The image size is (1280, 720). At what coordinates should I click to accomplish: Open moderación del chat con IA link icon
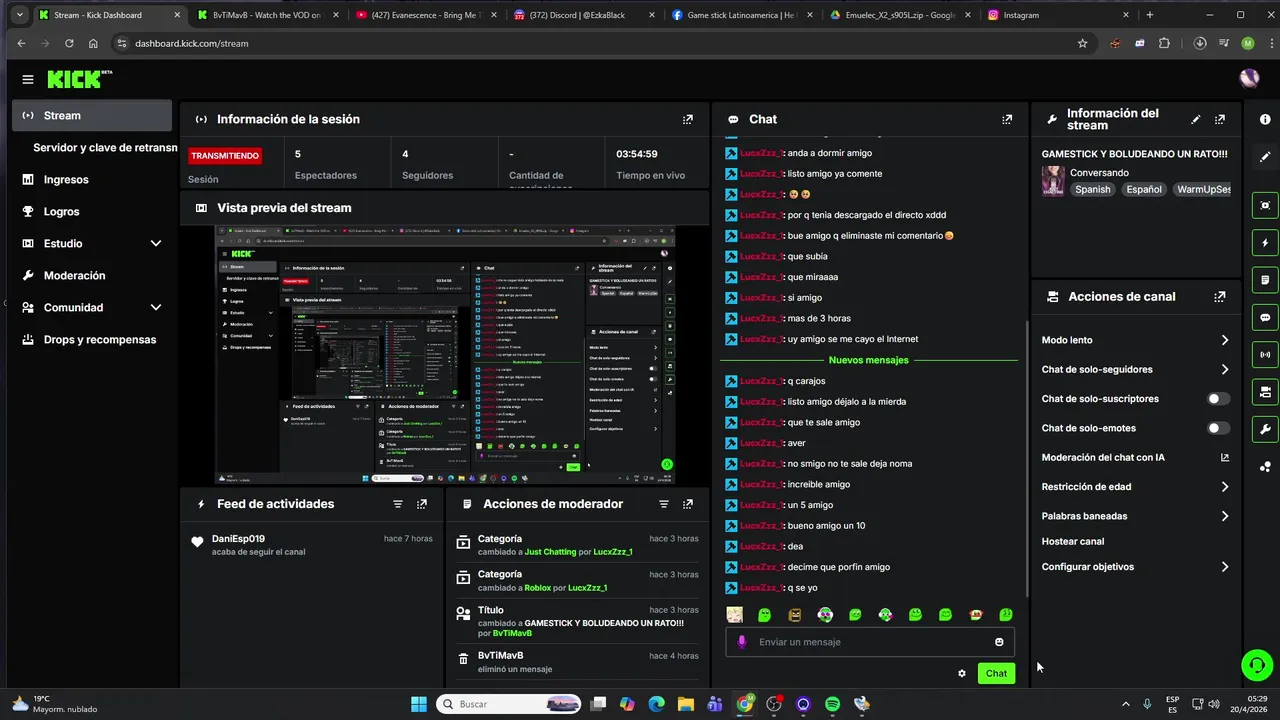pos(1225,458)
